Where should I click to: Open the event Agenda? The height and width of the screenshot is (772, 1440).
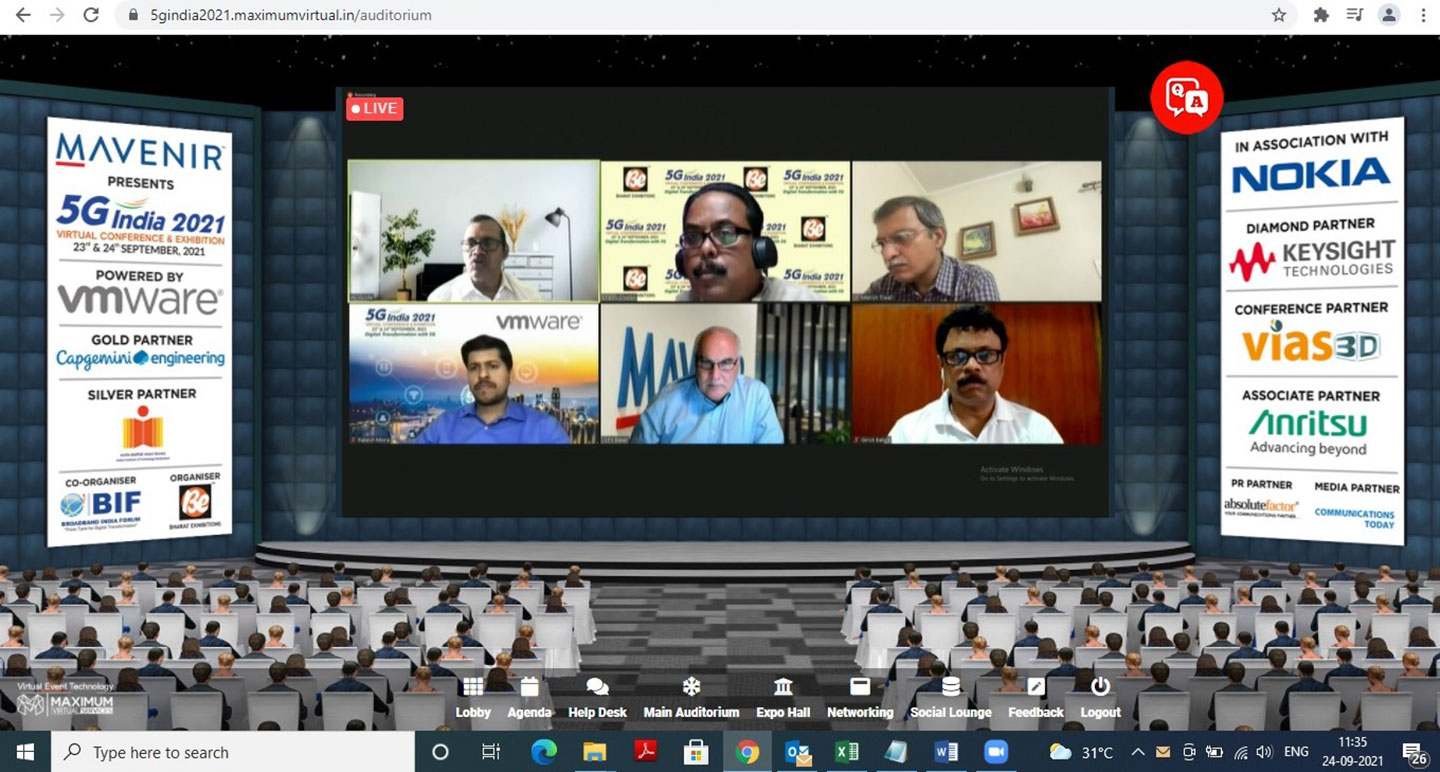tap(529, 698)
